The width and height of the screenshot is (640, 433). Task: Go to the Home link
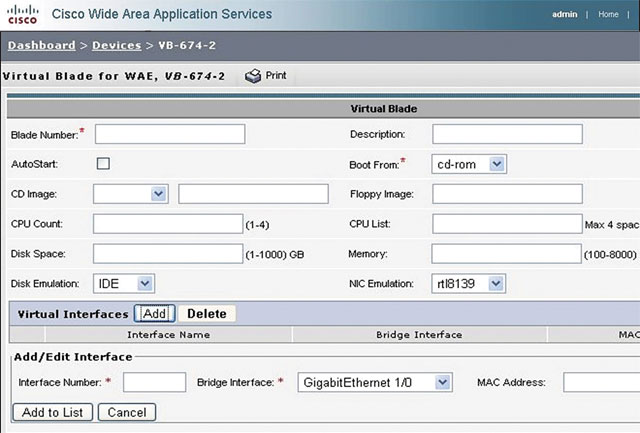click(608, 14)
